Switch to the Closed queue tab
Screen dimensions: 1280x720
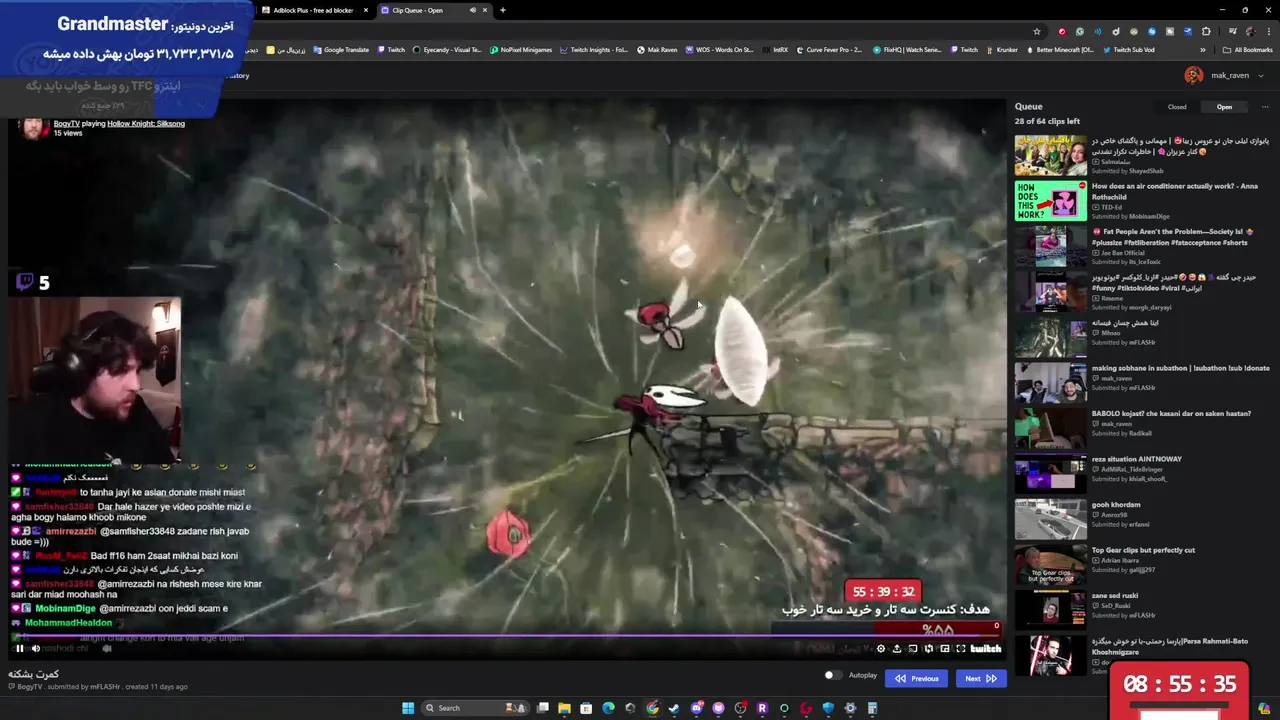[x=1177, y=107]
